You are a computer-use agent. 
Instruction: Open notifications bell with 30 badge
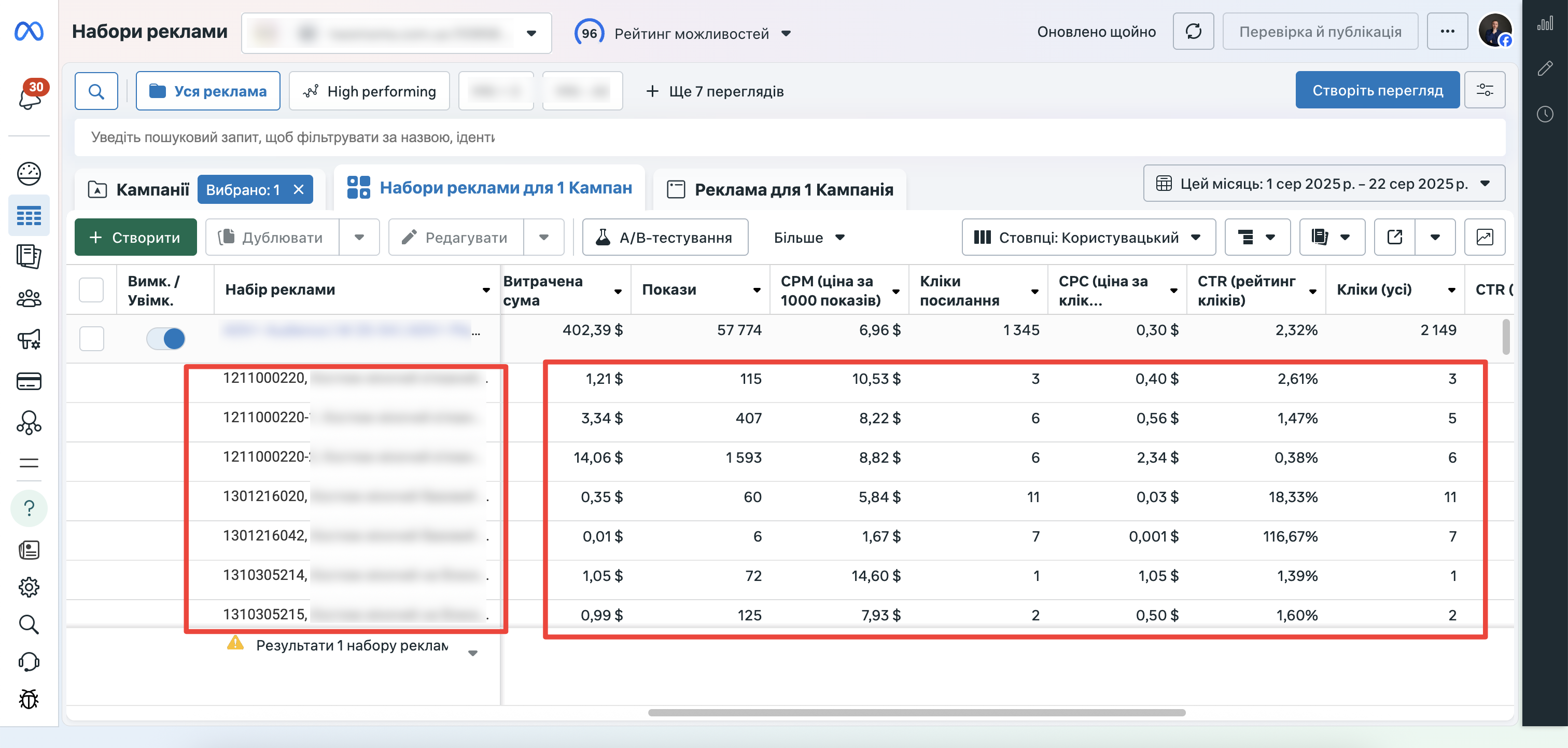[29, 95]
